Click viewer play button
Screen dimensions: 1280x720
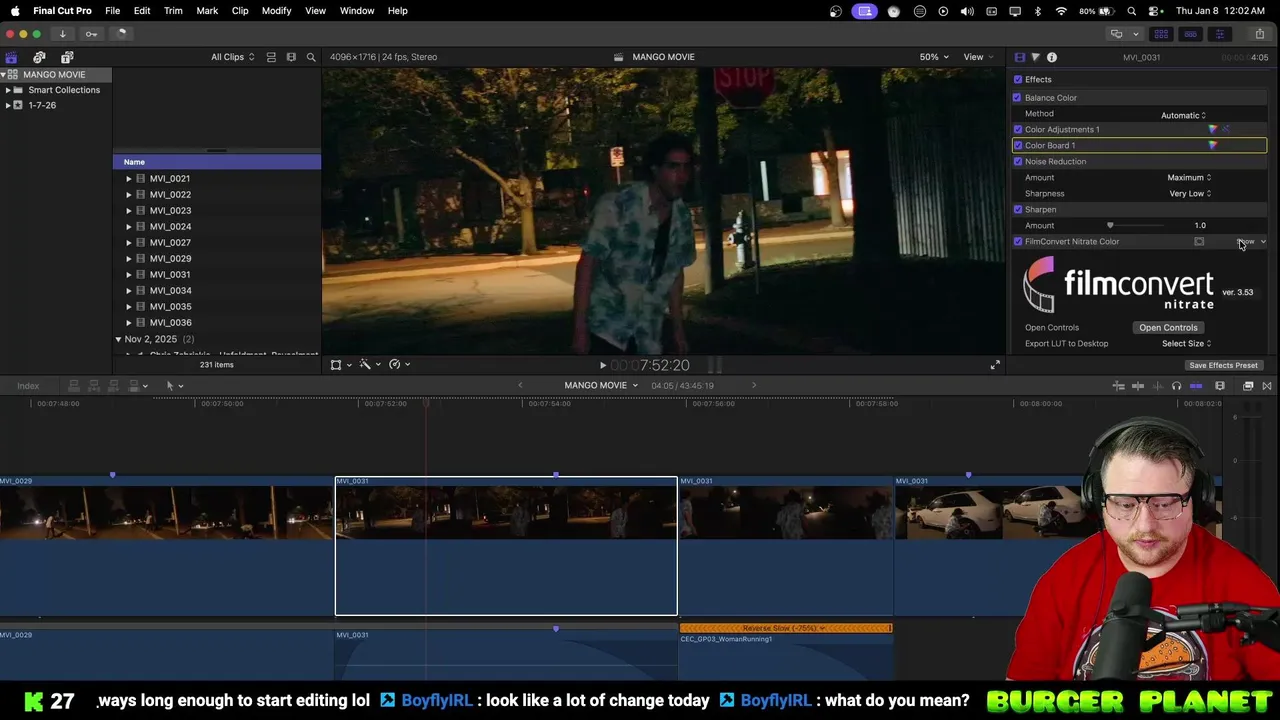pos(602,366)
